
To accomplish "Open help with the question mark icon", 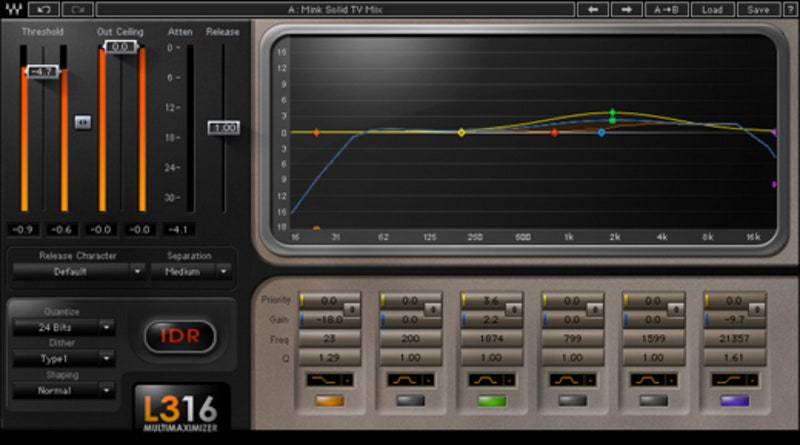I will 789,10.
